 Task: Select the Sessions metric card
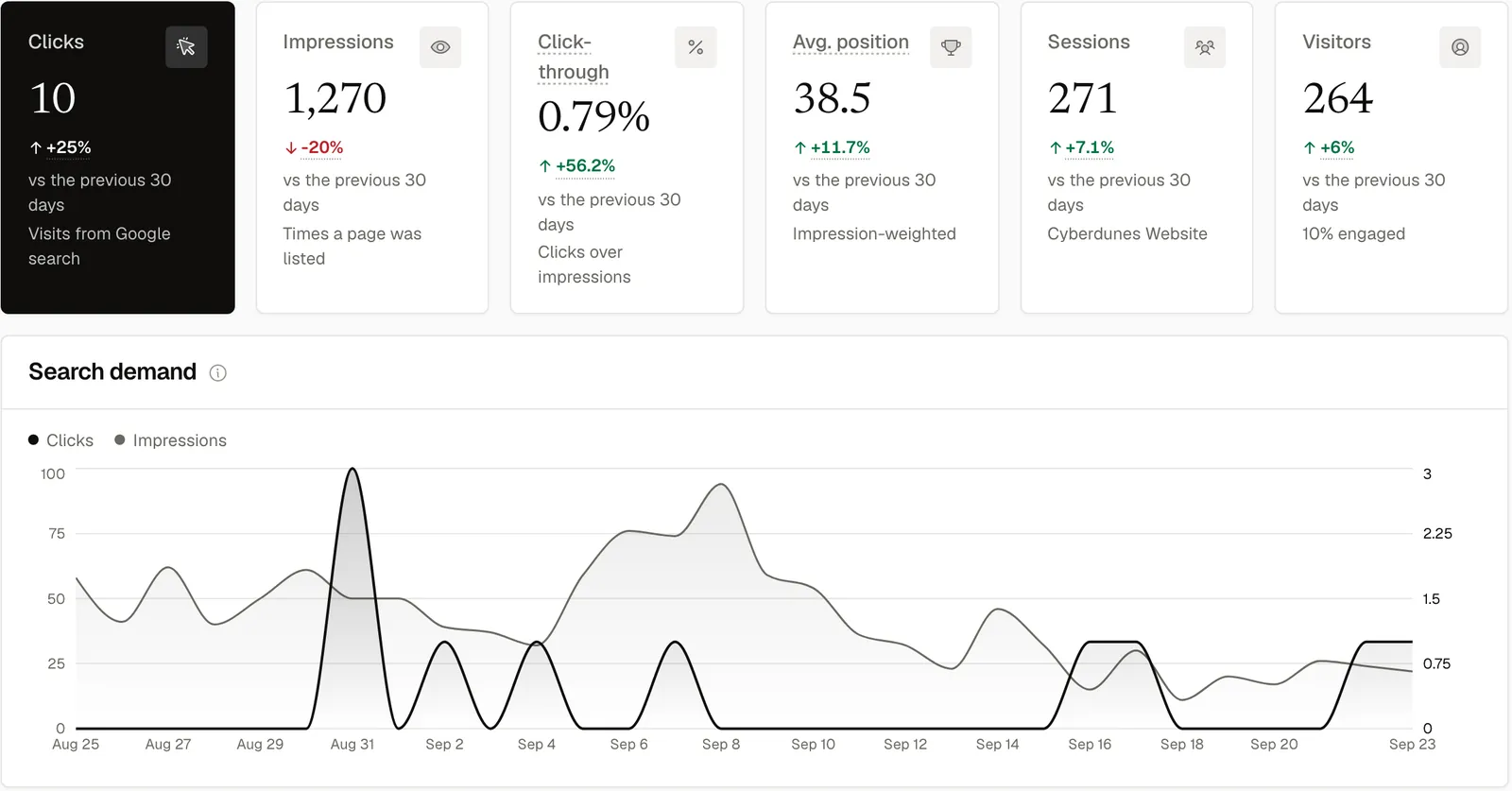coord(1137,158)
